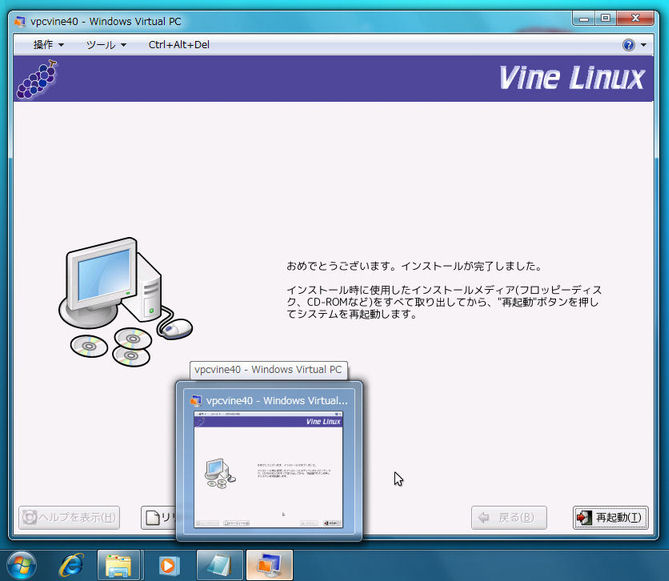Screen dimensions: 669x581
Task: Open the 操作 menu
Action: click(48, 45)
